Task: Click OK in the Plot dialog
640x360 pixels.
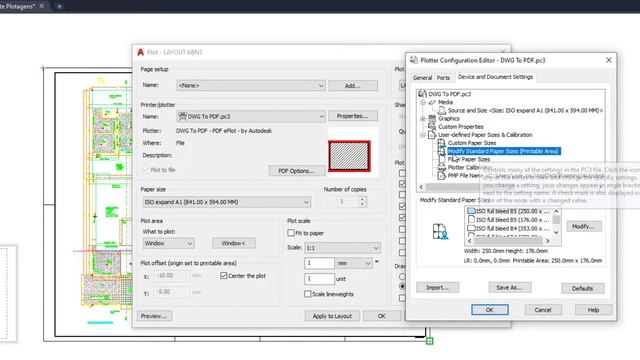Action: (x=382, y=316)
